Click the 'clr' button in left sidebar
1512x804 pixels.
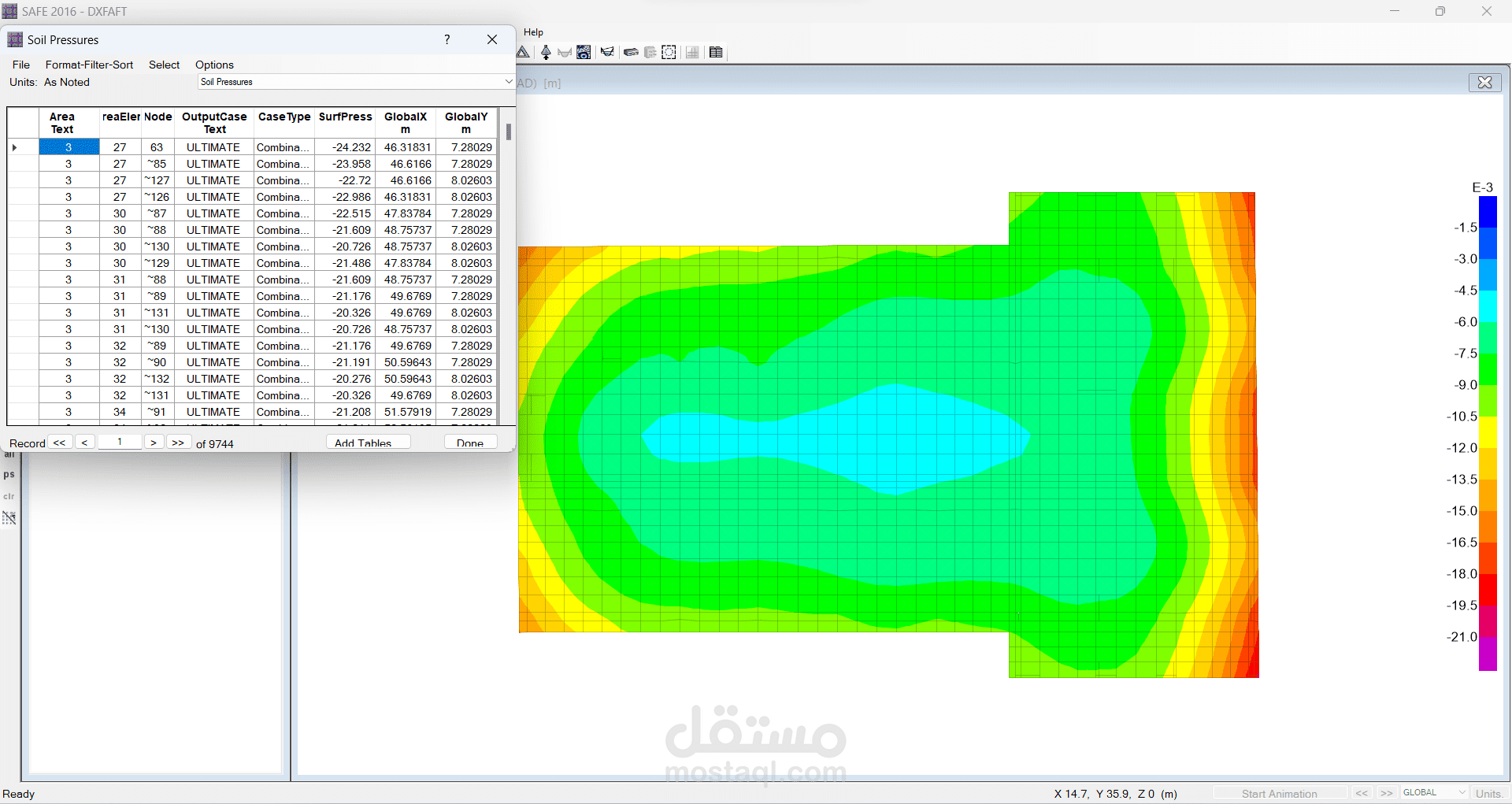pos(9,496)
